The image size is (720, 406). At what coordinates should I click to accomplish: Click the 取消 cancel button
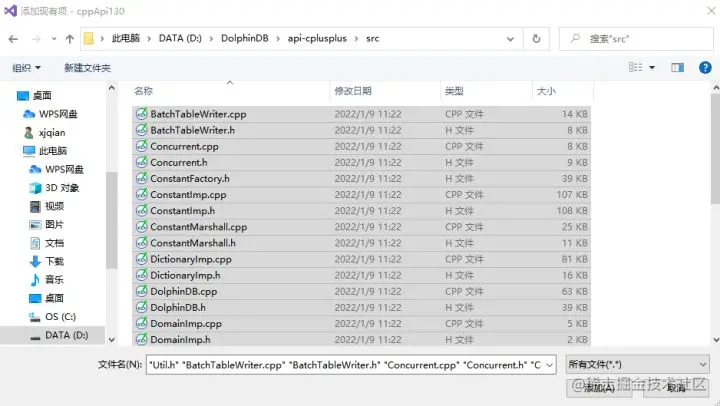click(x=676, y=388)
